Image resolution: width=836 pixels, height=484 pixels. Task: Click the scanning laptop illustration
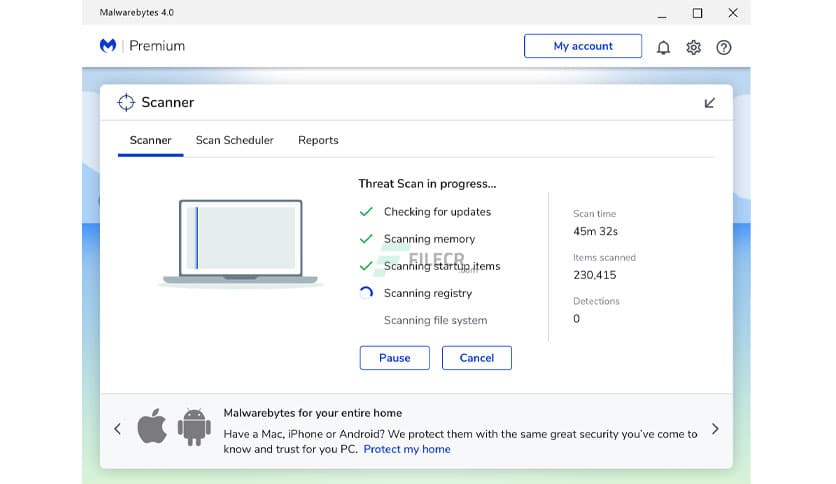[240, 244]
